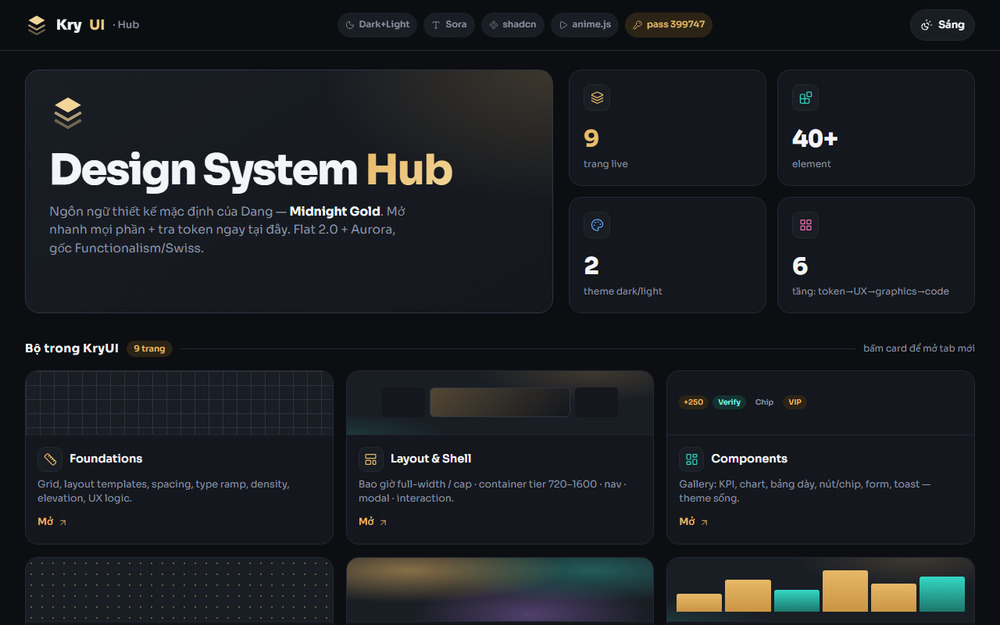This screenshot has height=625, width=1000.
Task: Click the Chip label in Components preview
Action: 764,402
